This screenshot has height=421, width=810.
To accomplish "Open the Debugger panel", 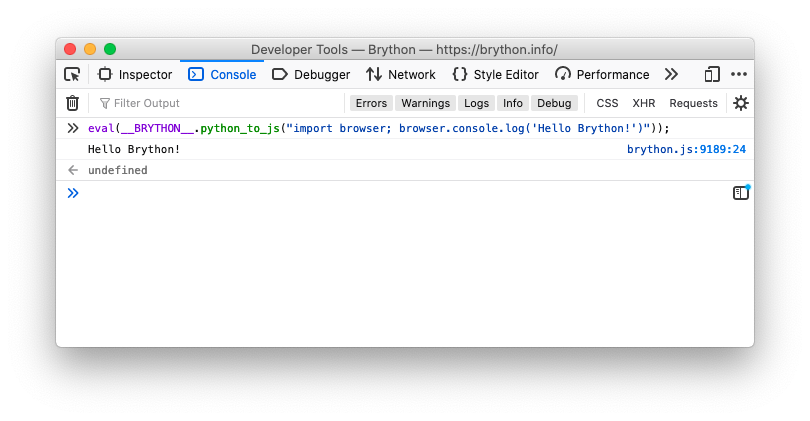I will tap(311, 74).
